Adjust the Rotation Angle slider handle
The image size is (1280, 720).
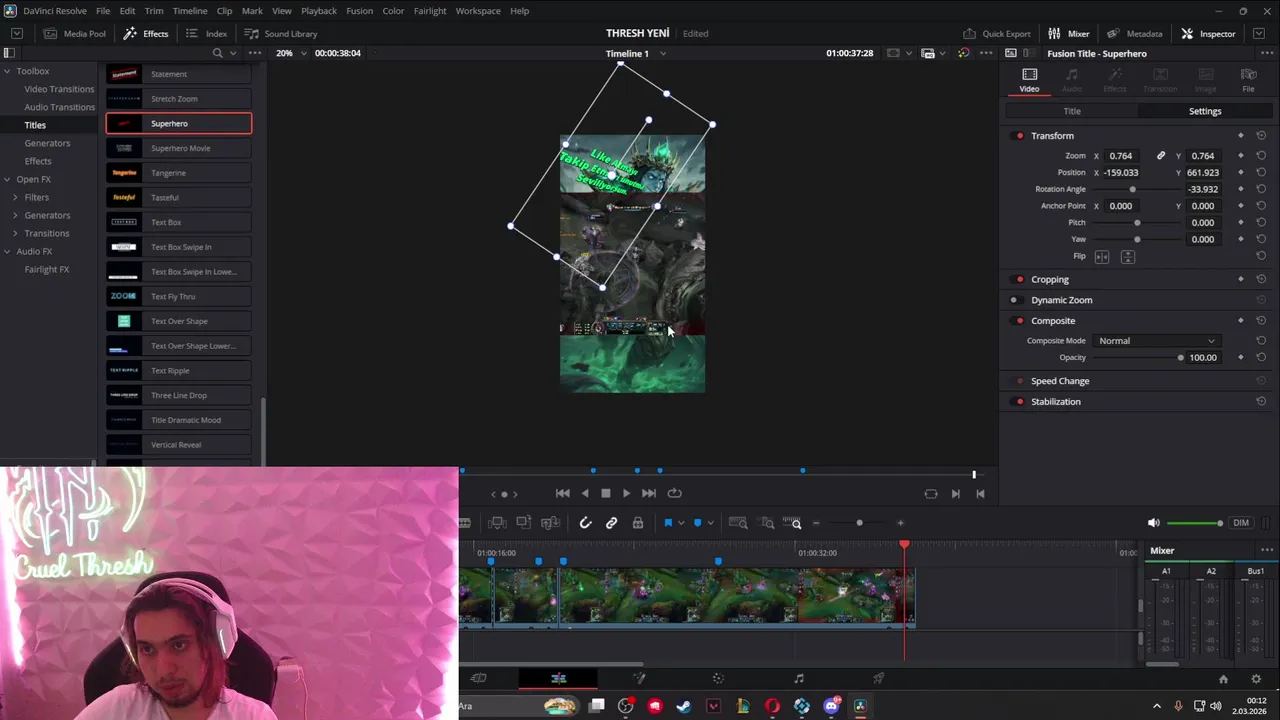(x=1132, y=189)
